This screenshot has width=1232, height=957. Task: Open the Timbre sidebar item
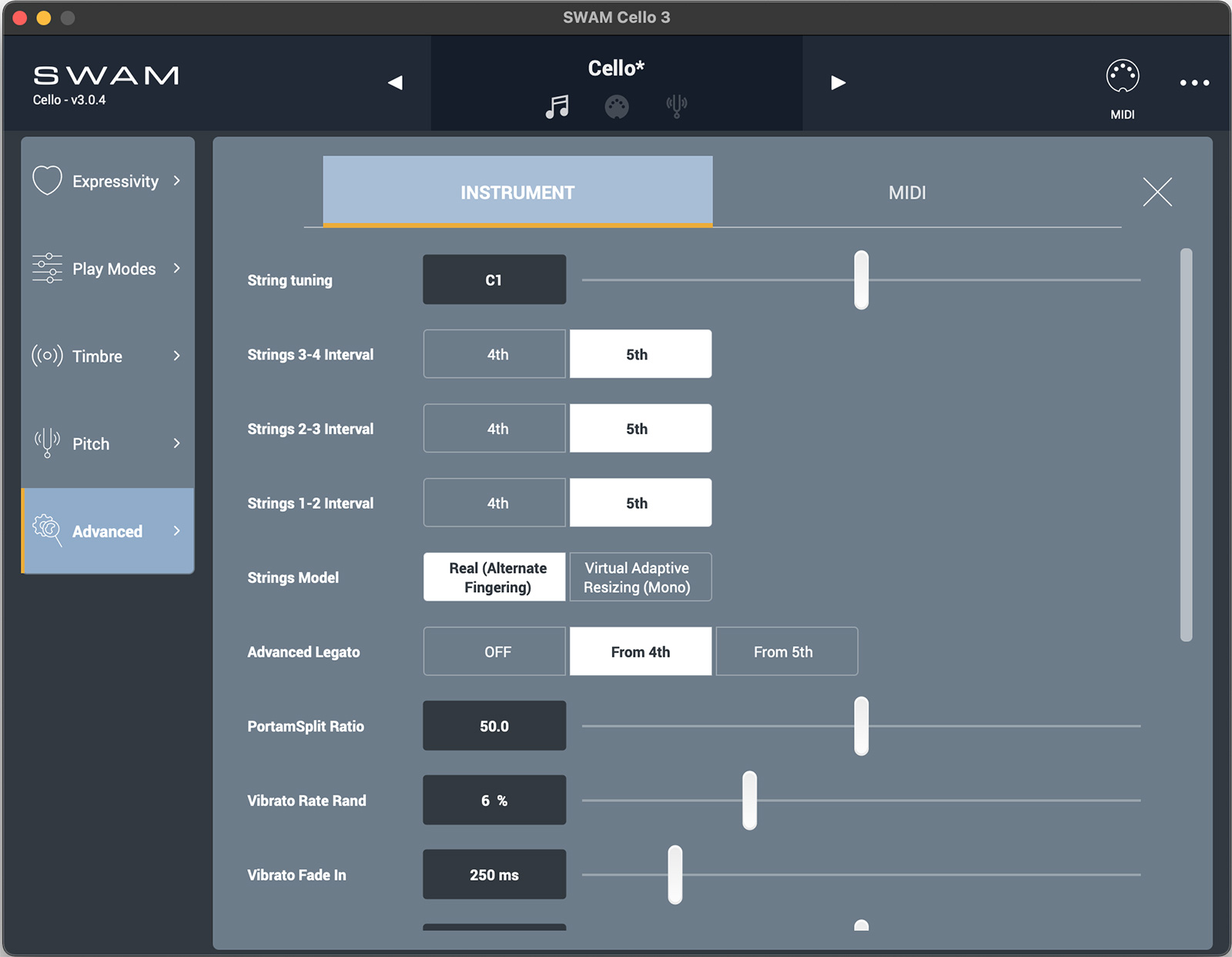(x=108, y=356)
